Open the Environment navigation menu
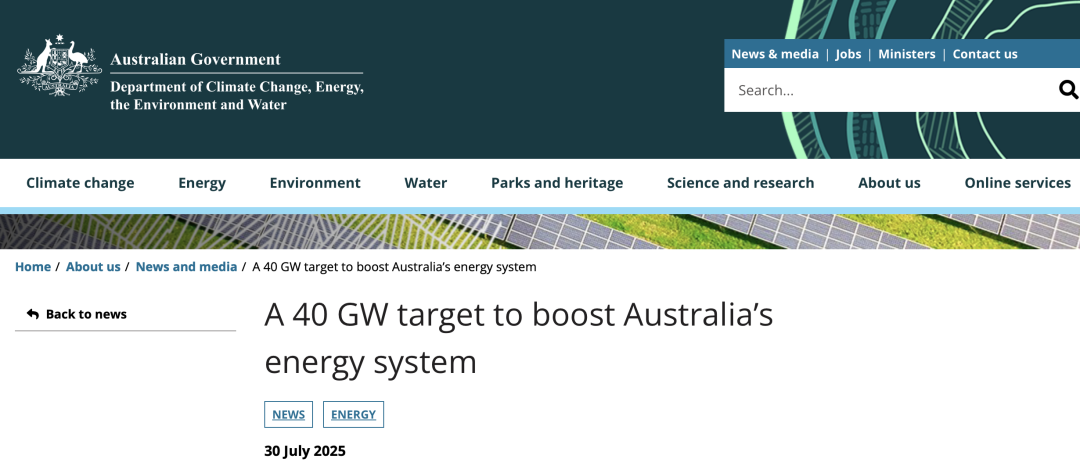 315,183
